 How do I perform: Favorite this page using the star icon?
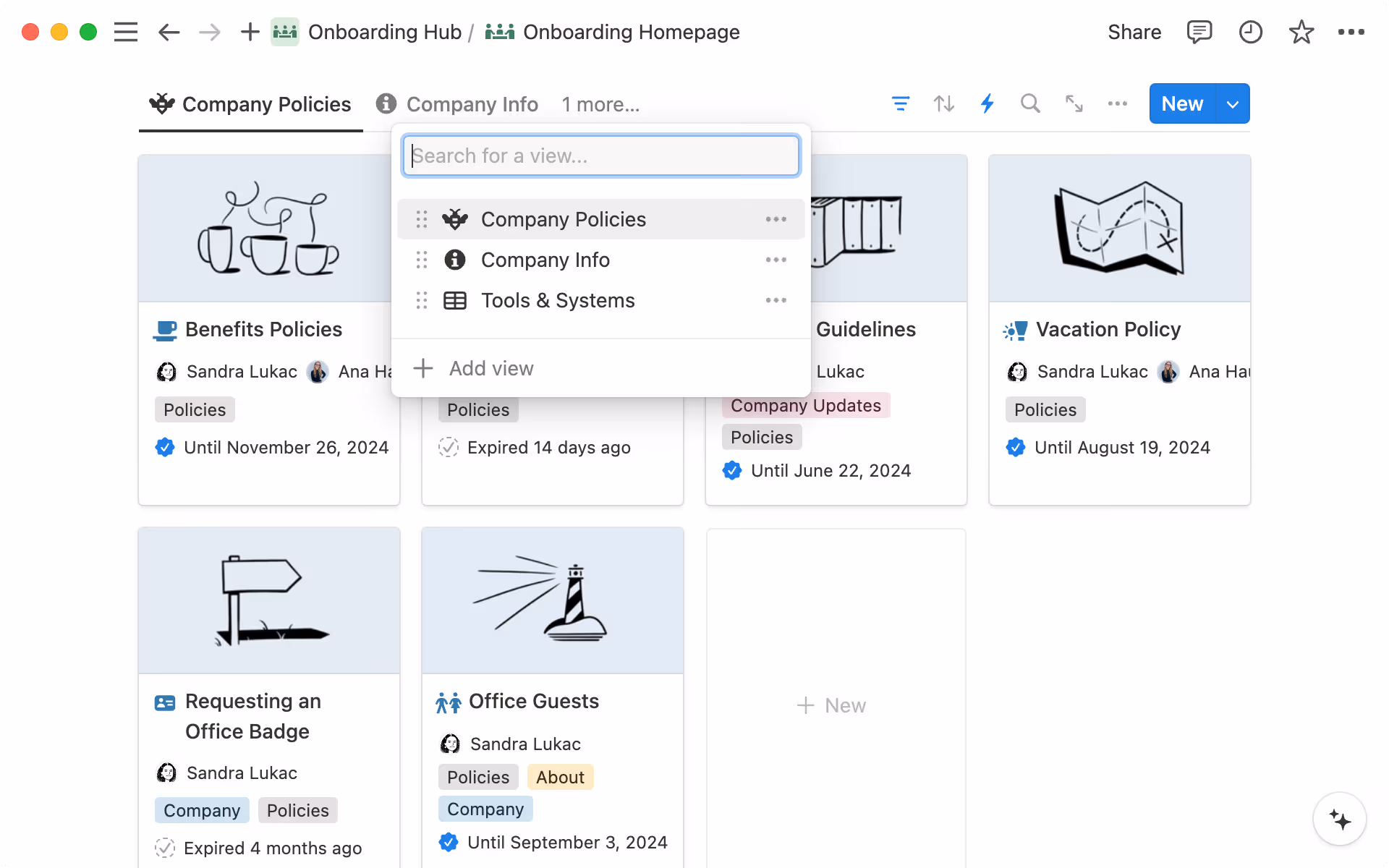click(1301, 32)
